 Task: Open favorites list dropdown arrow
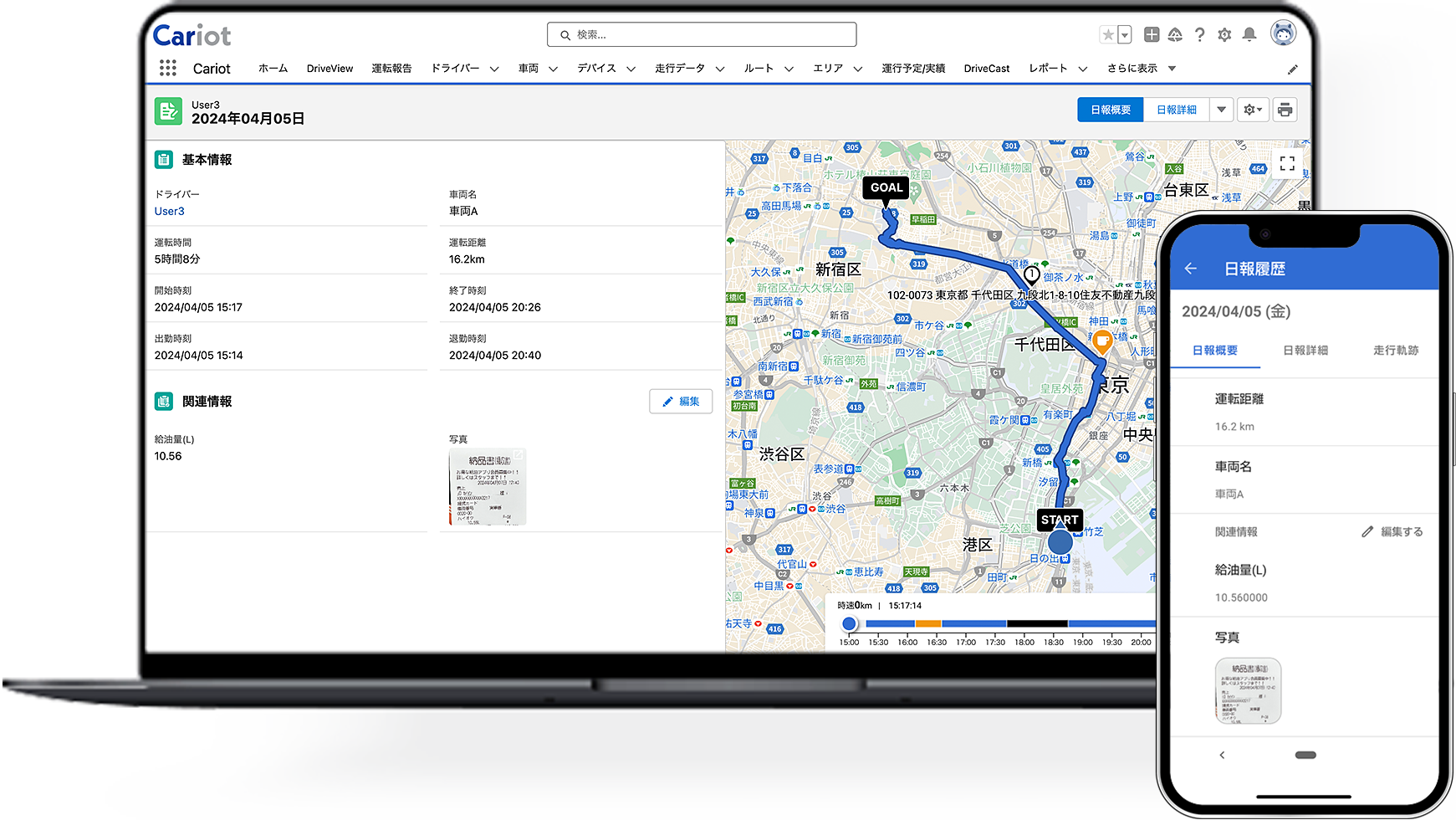[1125, 34]
